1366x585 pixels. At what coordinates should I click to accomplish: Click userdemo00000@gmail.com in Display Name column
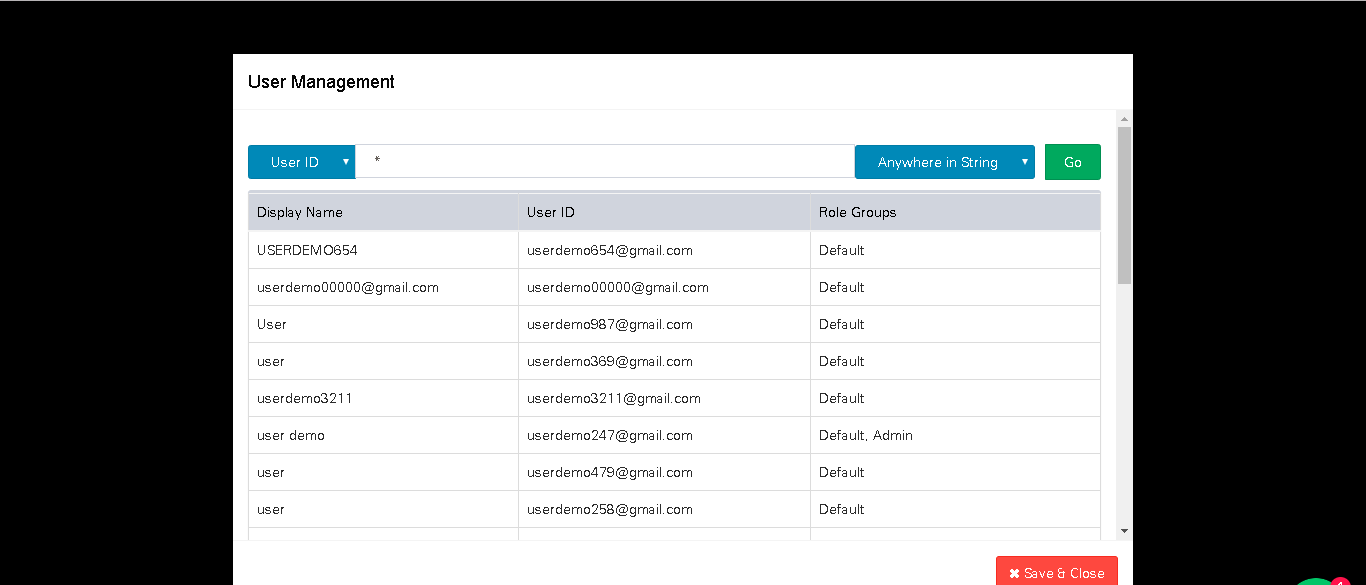click(384, 287)
